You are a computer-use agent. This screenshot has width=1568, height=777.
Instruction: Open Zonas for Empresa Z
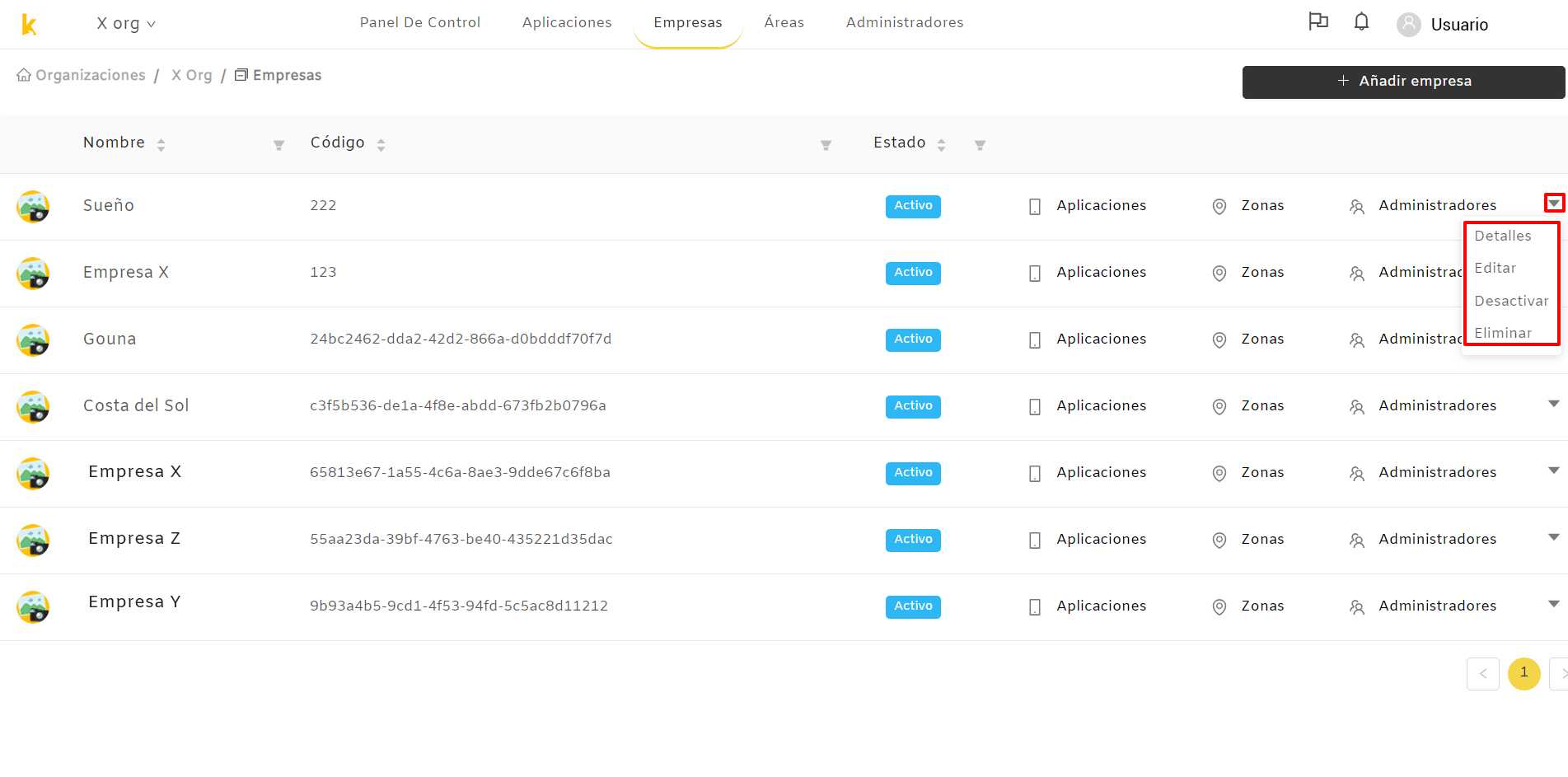click(1248, 540)
